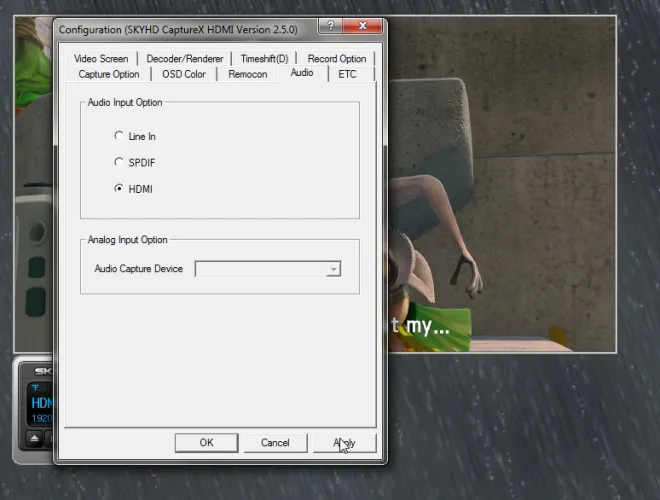Screen dimensions: 660x500
Task: Open the Decoder/Renderer tab
Action: click(x=183, y=59)
